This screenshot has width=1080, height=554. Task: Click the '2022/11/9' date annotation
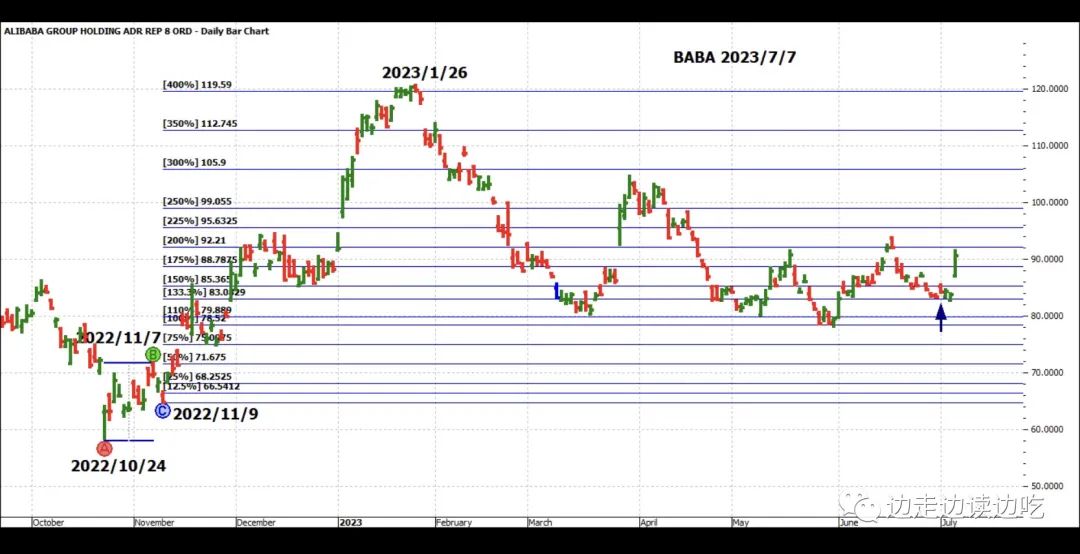coord(216,414)
